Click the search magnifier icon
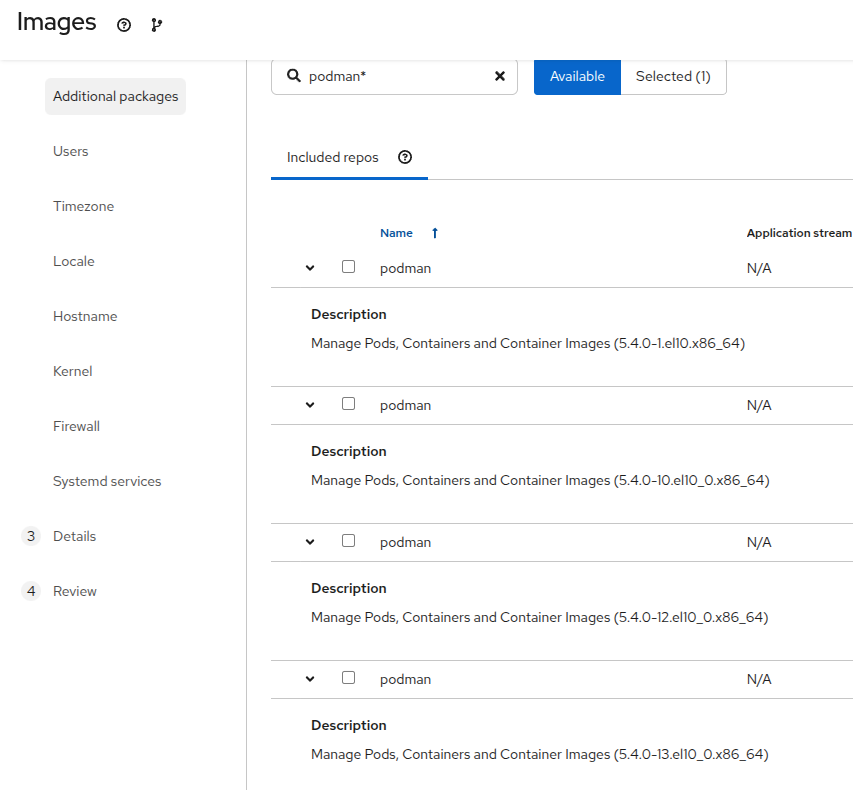The width and height of the screenshot is (853, 790). click(x=294, y=76)
